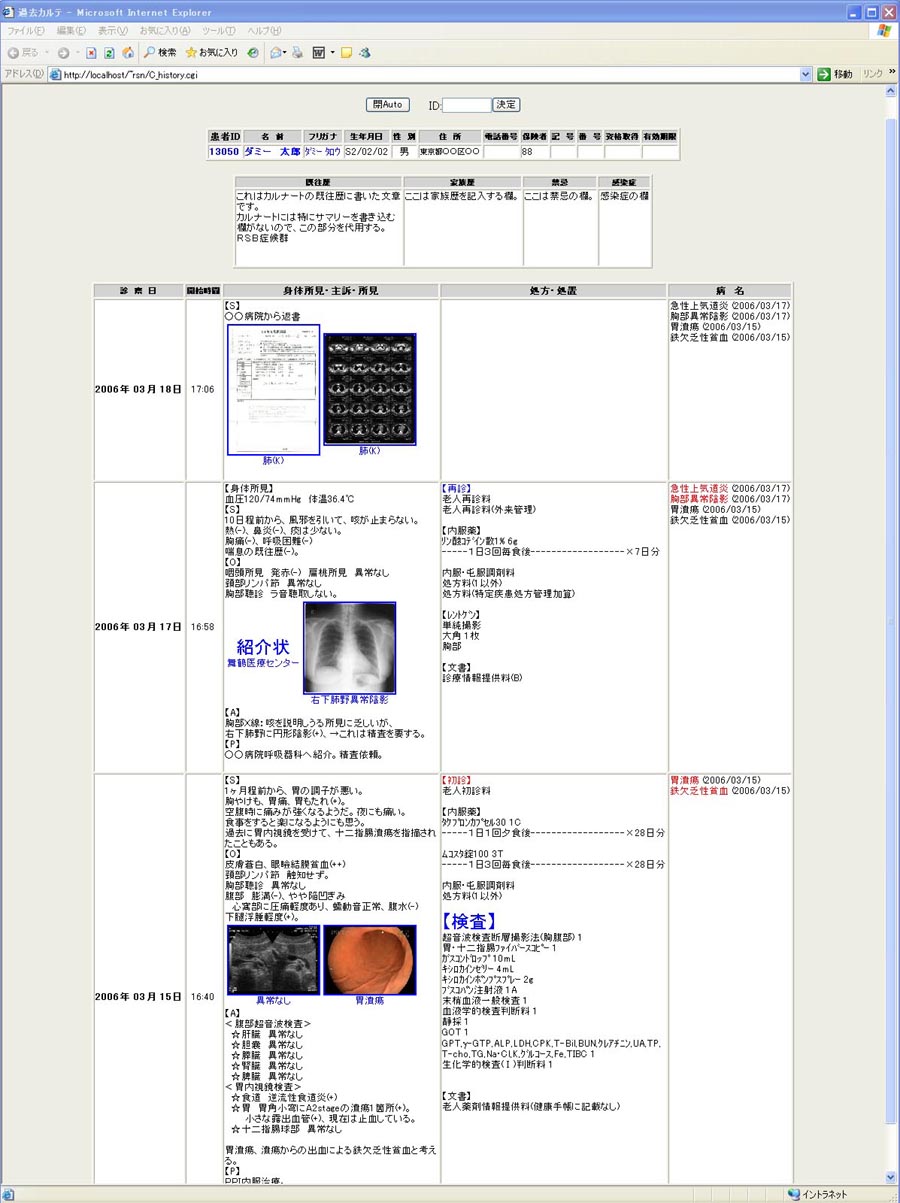Click the IE icon in the title bar

click(x=10, y=12)
